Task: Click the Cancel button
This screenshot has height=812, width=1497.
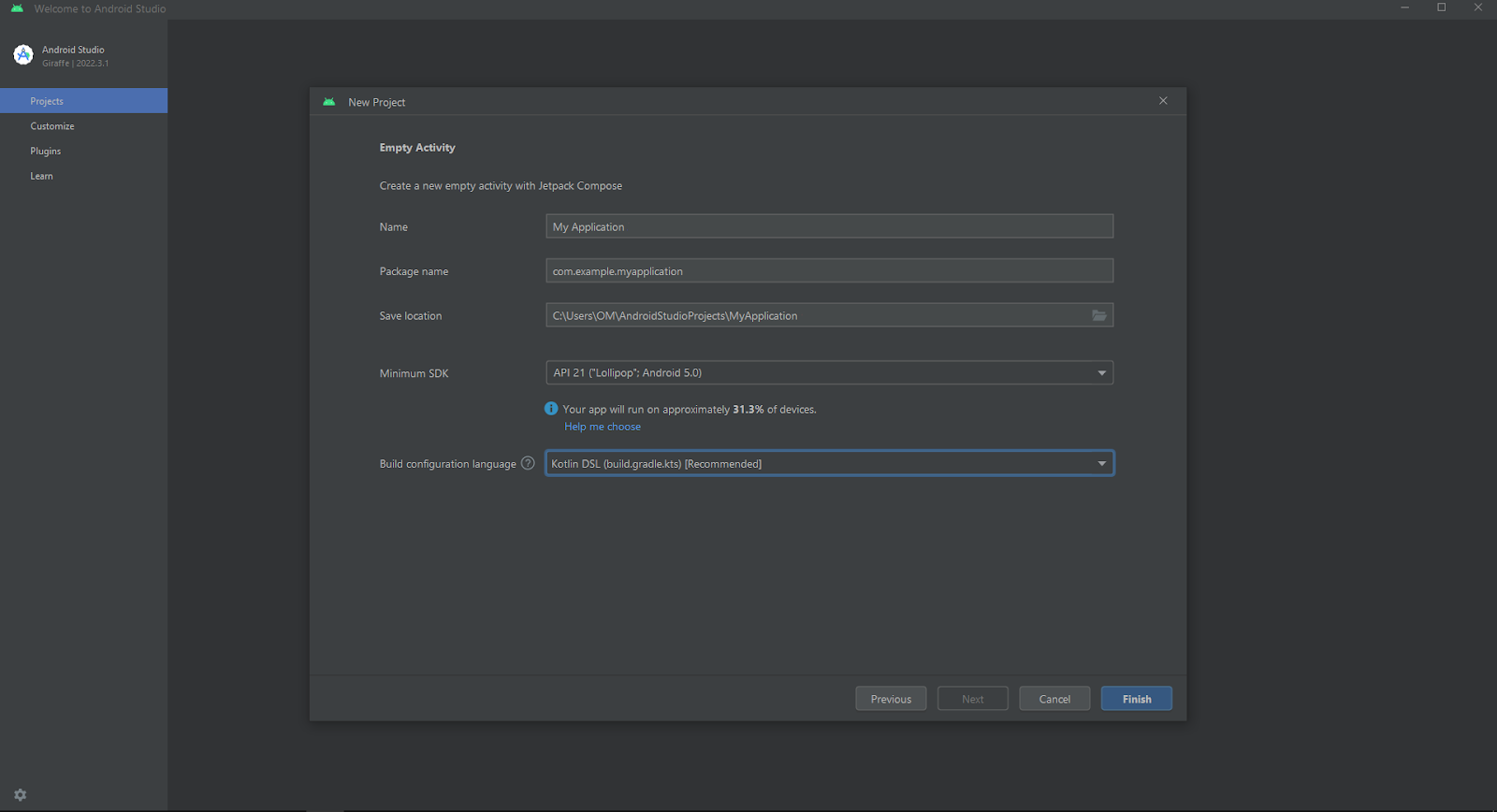Action: click(x=1054, y=699)
